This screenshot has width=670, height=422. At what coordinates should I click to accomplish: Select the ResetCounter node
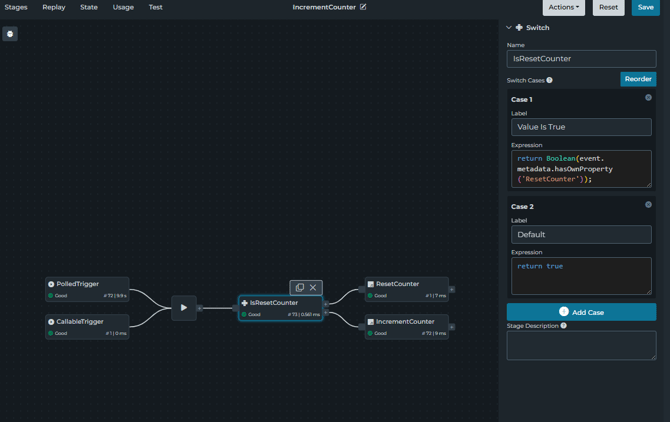[x=407, y=289]
